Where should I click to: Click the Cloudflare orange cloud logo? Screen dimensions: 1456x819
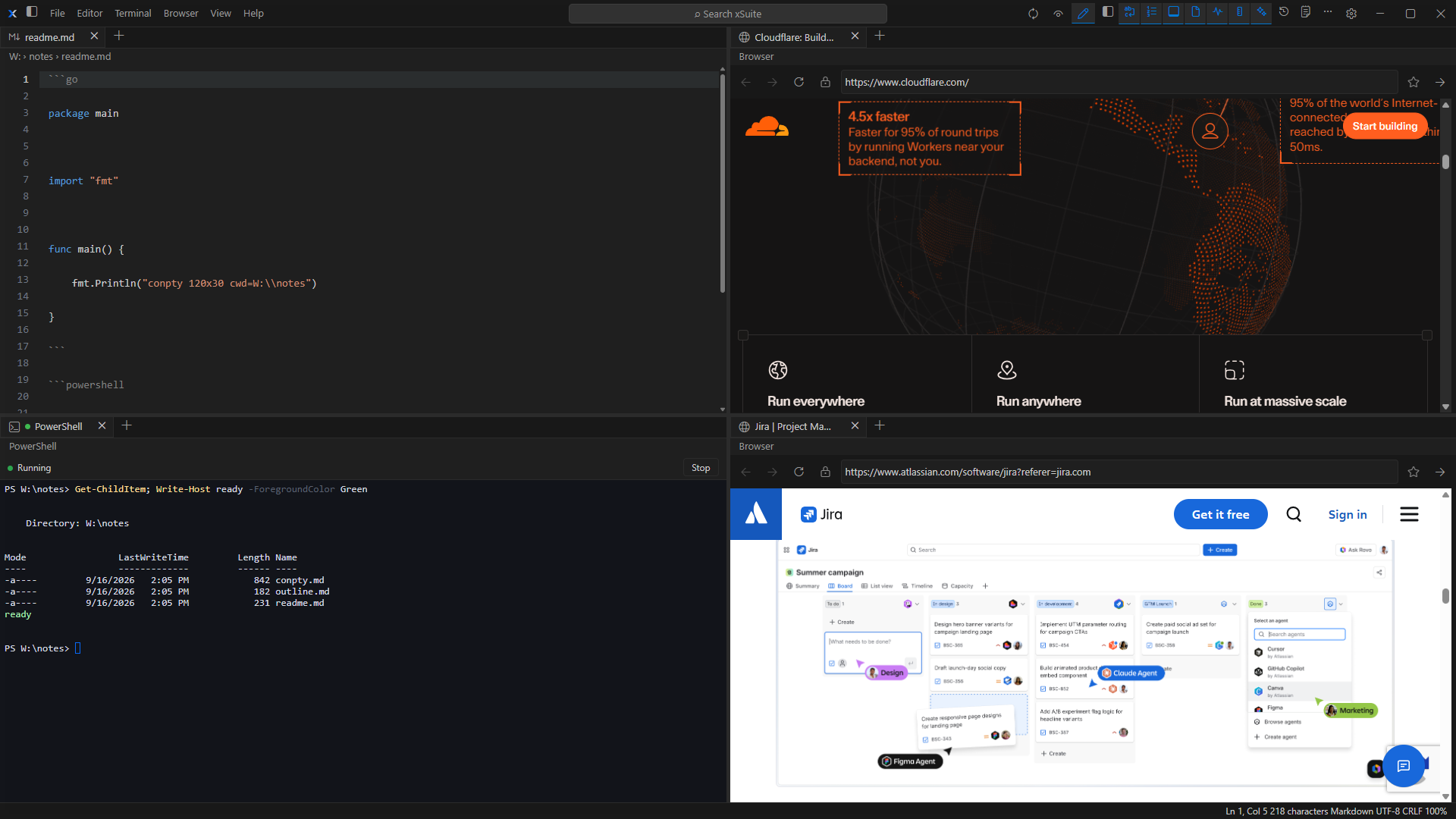767,127
